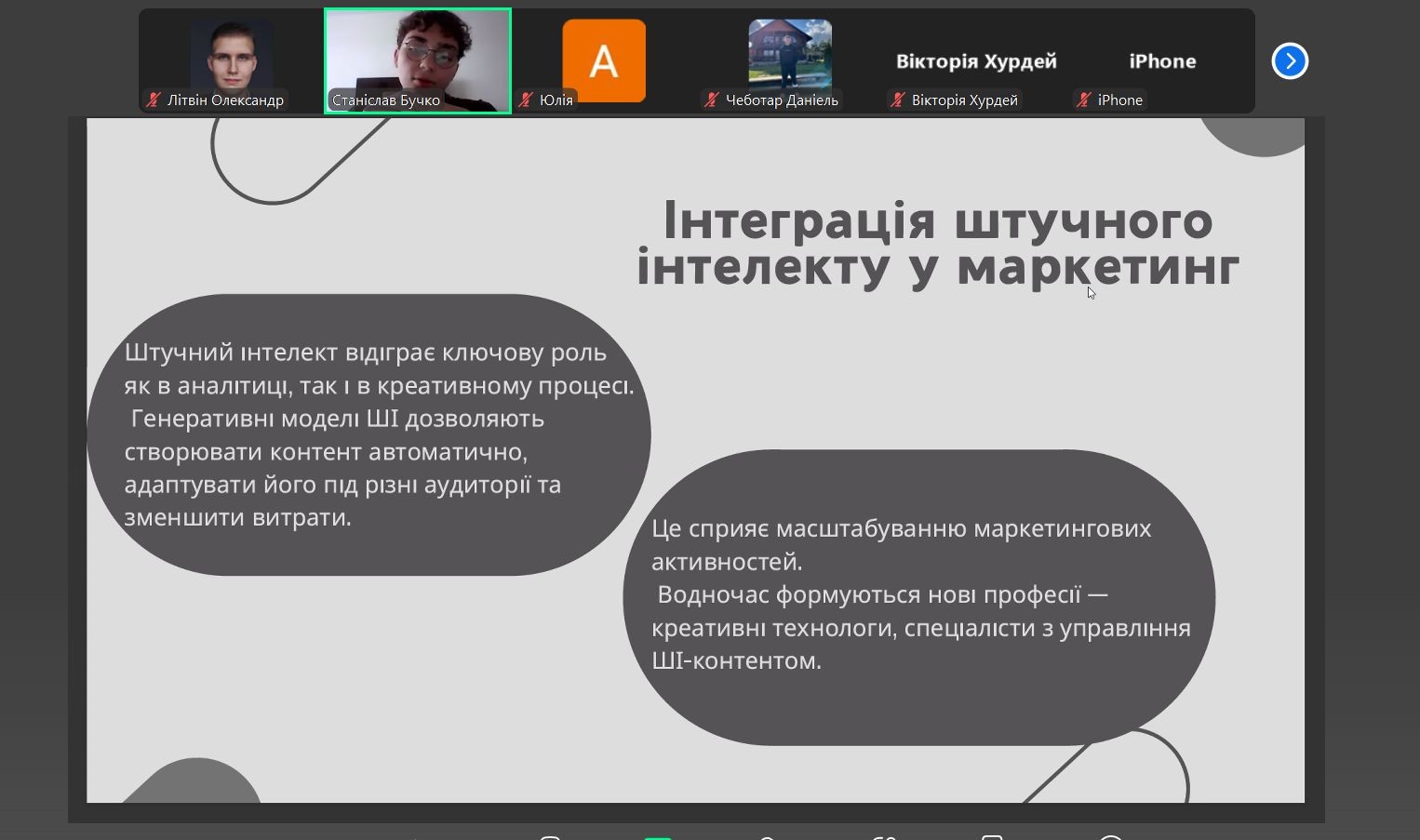Click line 'як в аналітиці, так і в креативному процесі.'
Screen dimensions: 1420x840
380,386
